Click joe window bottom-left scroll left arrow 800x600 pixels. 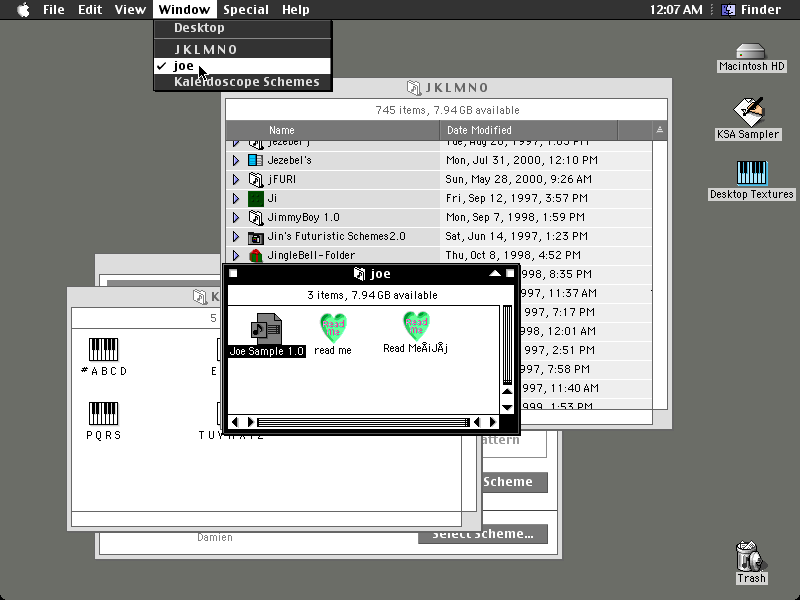[235, 422]
